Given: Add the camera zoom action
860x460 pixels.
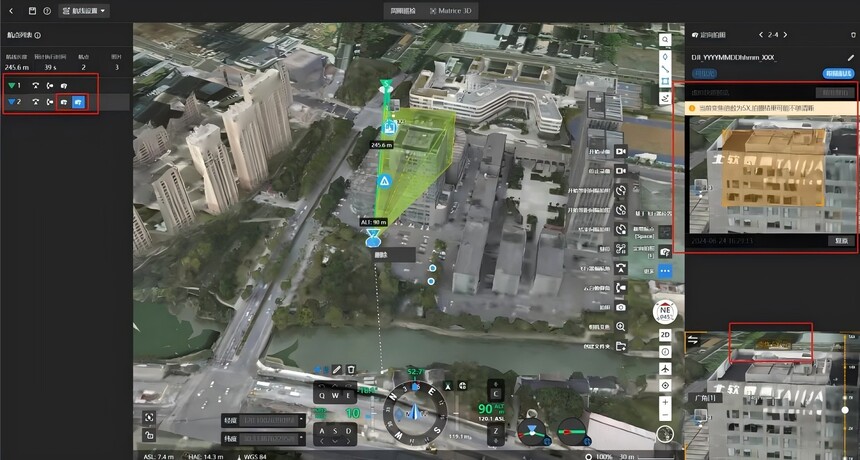Looking at the screenshot, I should point(621,327).
